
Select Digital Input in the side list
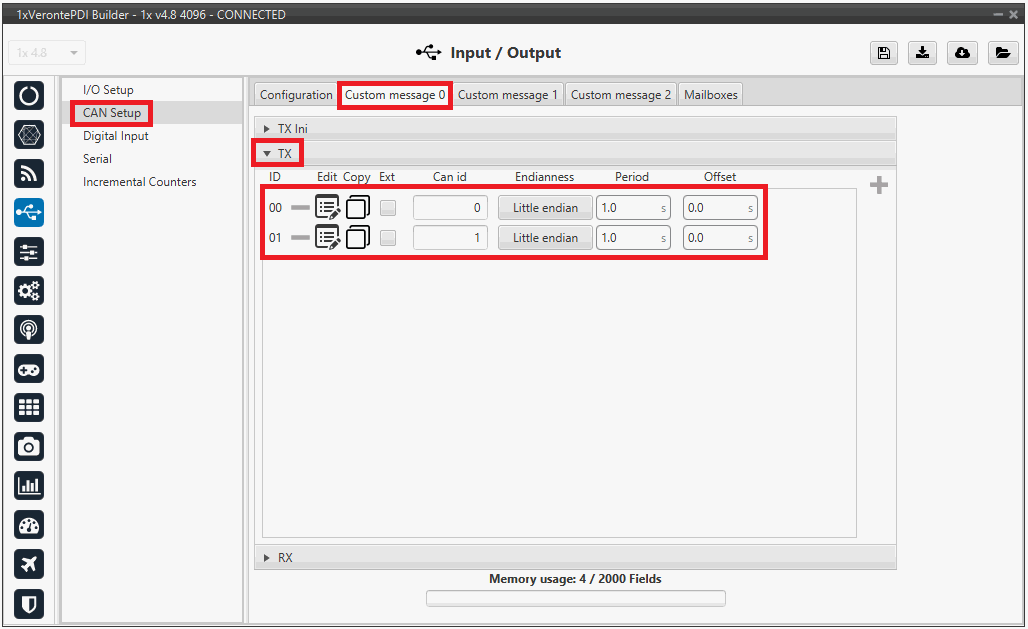point(115,136)
